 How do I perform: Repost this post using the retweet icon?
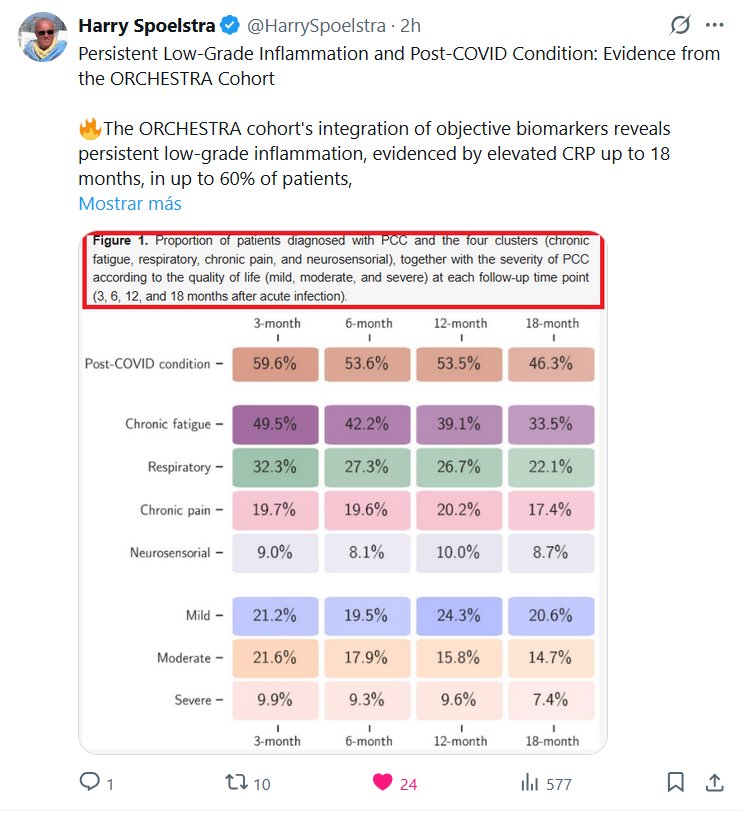[237, 783]
